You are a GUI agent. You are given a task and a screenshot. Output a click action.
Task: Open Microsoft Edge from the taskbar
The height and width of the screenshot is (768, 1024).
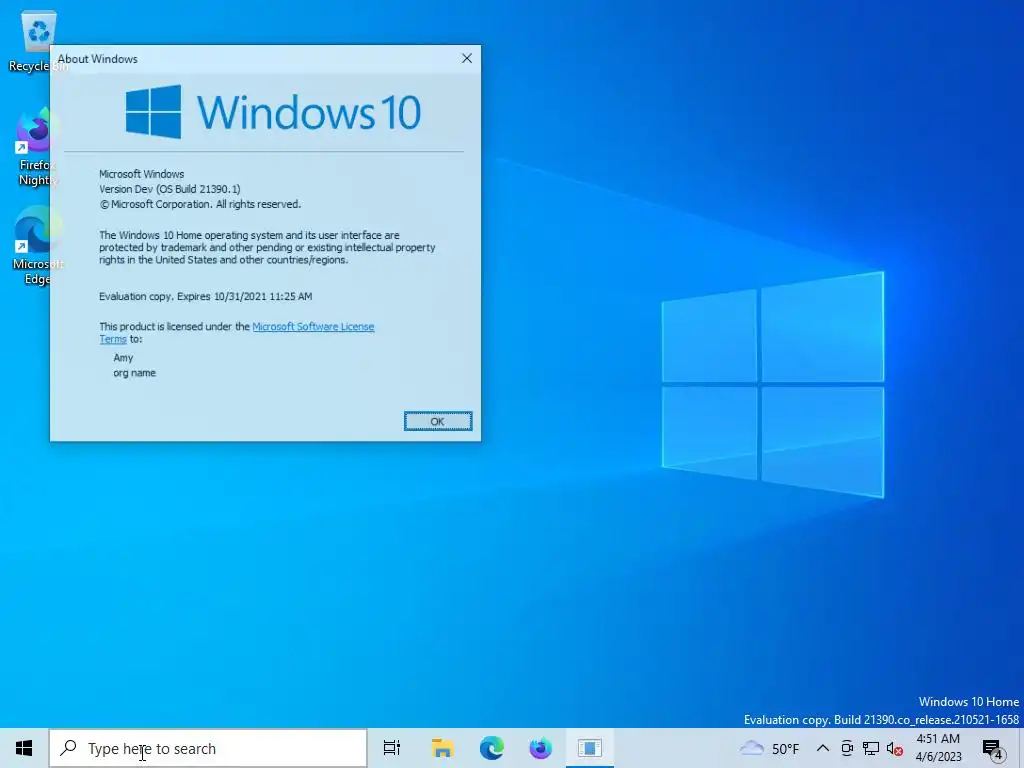[492, 748]
